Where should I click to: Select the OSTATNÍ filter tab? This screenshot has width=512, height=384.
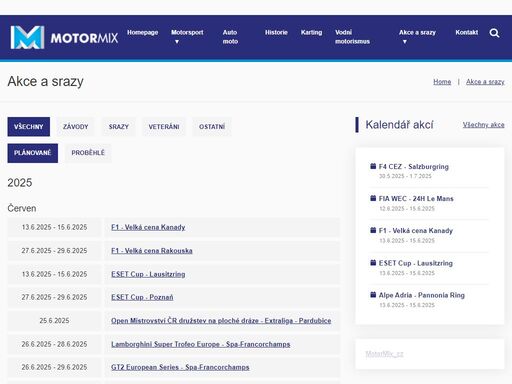coord(212,127)
